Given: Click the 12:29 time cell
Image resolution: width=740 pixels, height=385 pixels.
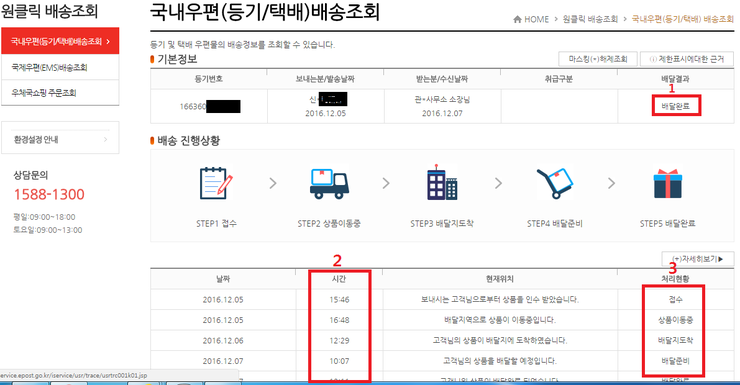Looking at the screenshot, I should (339, 340).
